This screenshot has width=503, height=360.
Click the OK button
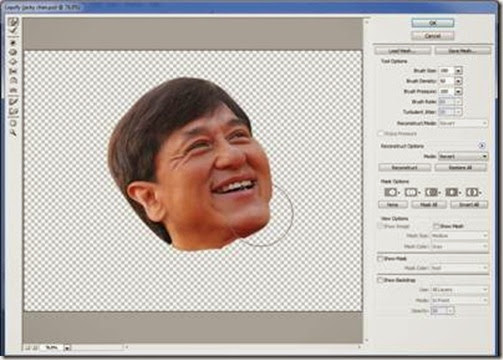[x=433, y=23]
